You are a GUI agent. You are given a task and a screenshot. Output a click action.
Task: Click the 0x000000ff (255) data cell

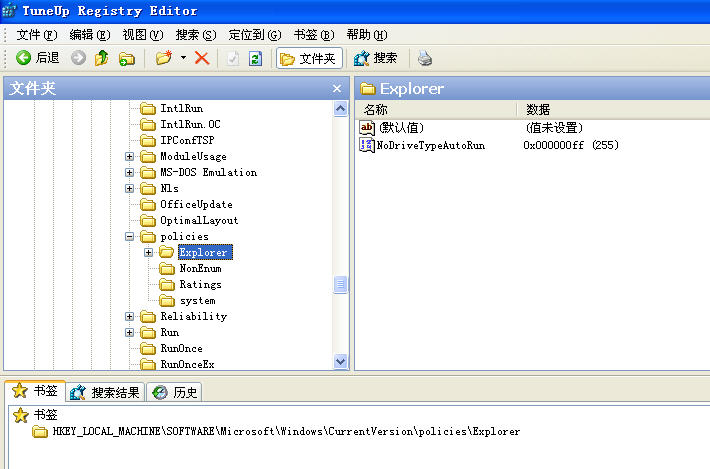[x=571, y=145]
